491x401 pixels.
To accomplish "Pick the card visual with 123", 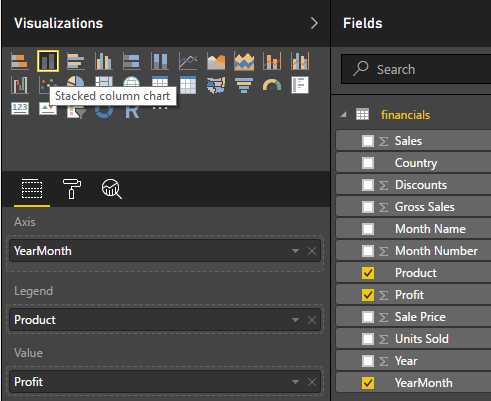I will [20, 108].
